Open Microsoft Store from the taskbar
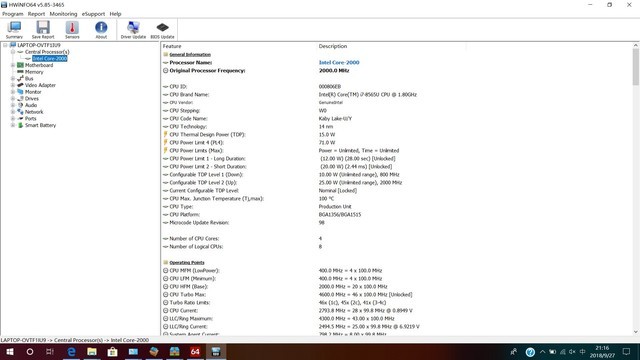The image size is (640, 360). tap(113, 351)
